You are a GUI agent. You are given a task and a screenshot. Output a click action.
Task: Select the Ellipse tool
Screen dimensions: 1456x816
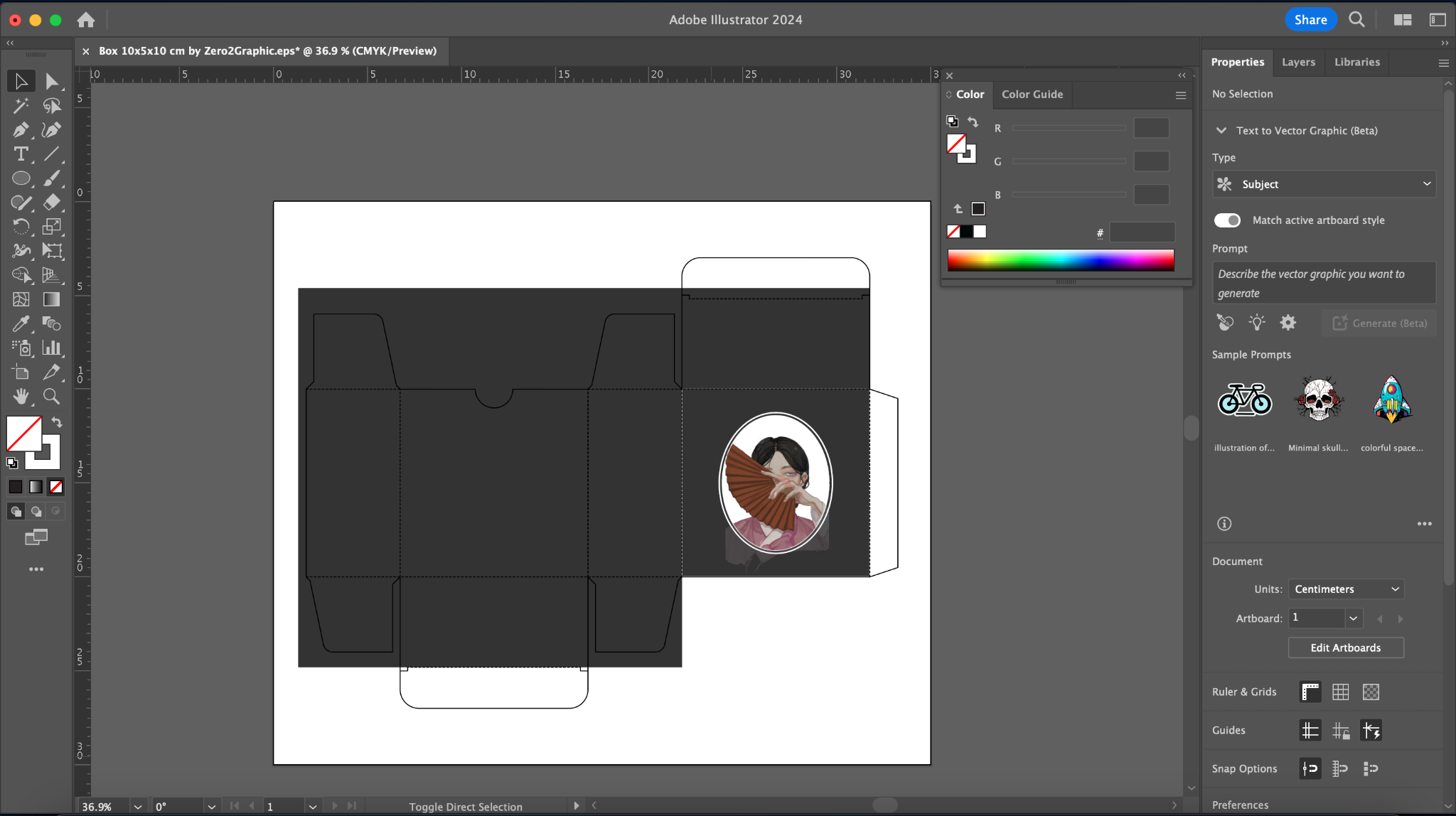coord(21,178)
